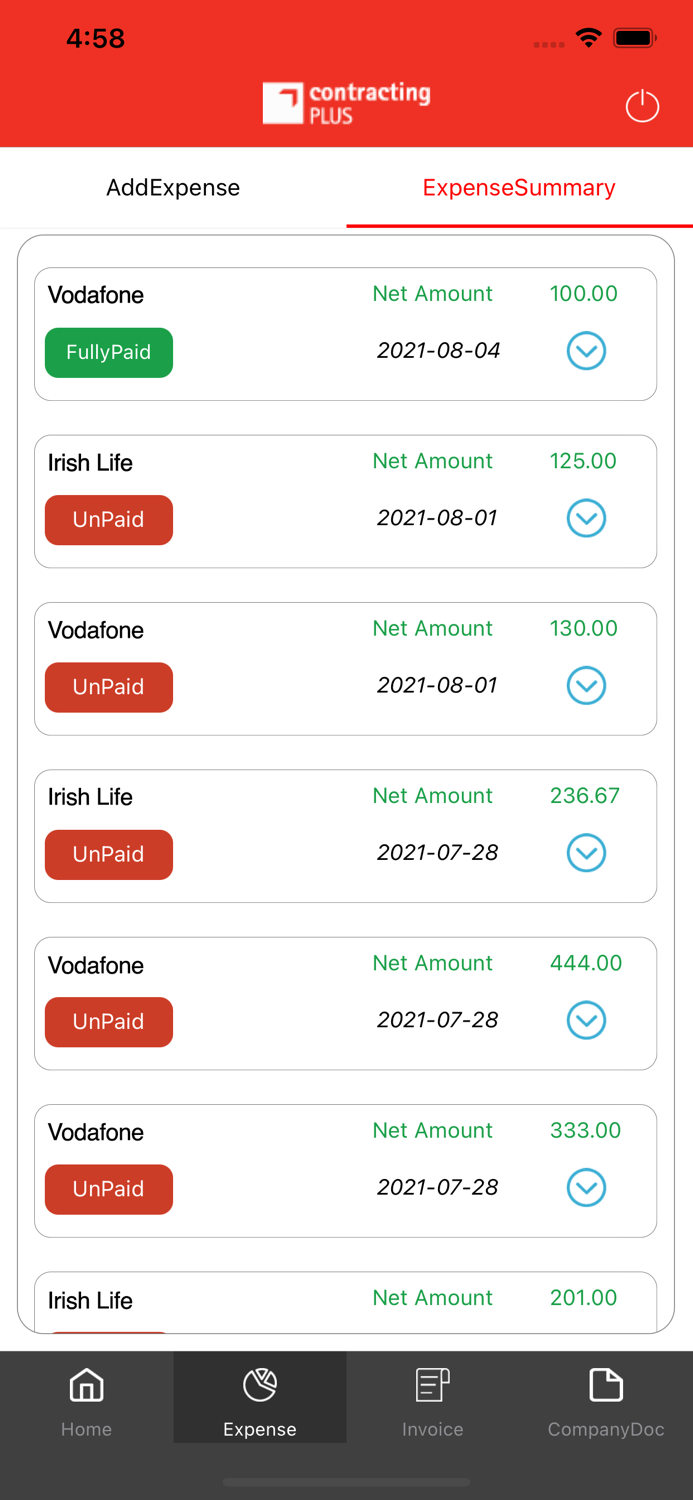This screenshot has height=1500, width=693.
Task: Select the ExpenseSummary tab
Action: [519, 188]
